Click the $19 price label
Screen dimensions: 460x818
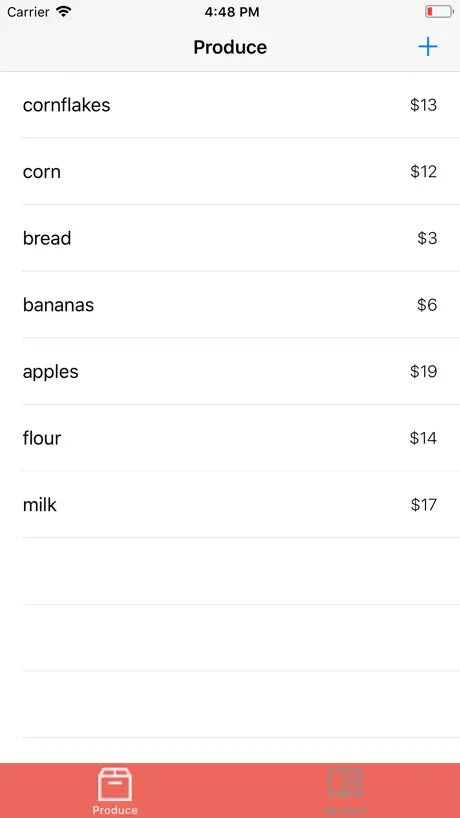pos(423,371)
